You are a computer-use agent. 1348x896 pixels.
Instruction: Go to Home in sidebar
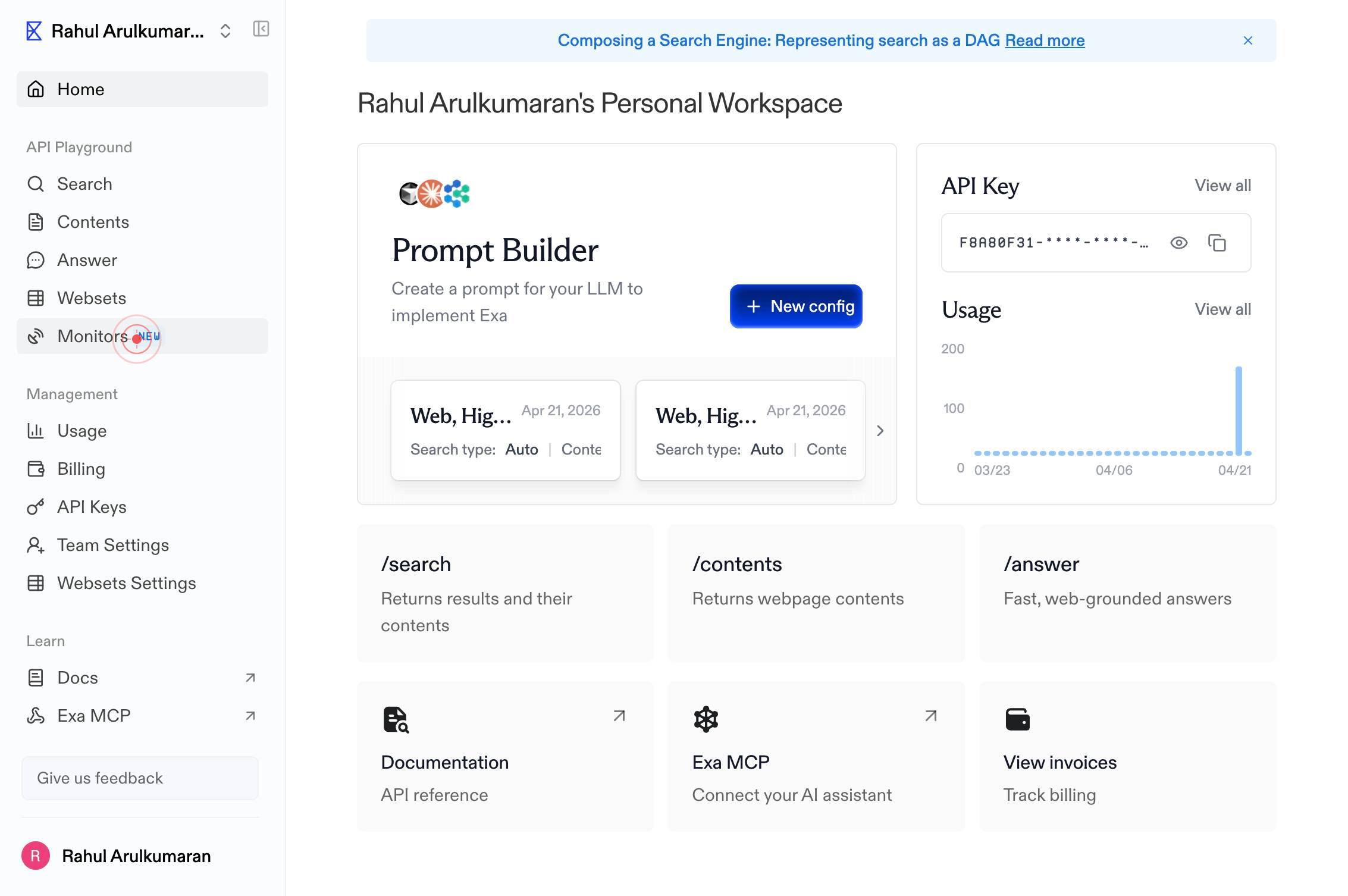click(x=142, y=89)
